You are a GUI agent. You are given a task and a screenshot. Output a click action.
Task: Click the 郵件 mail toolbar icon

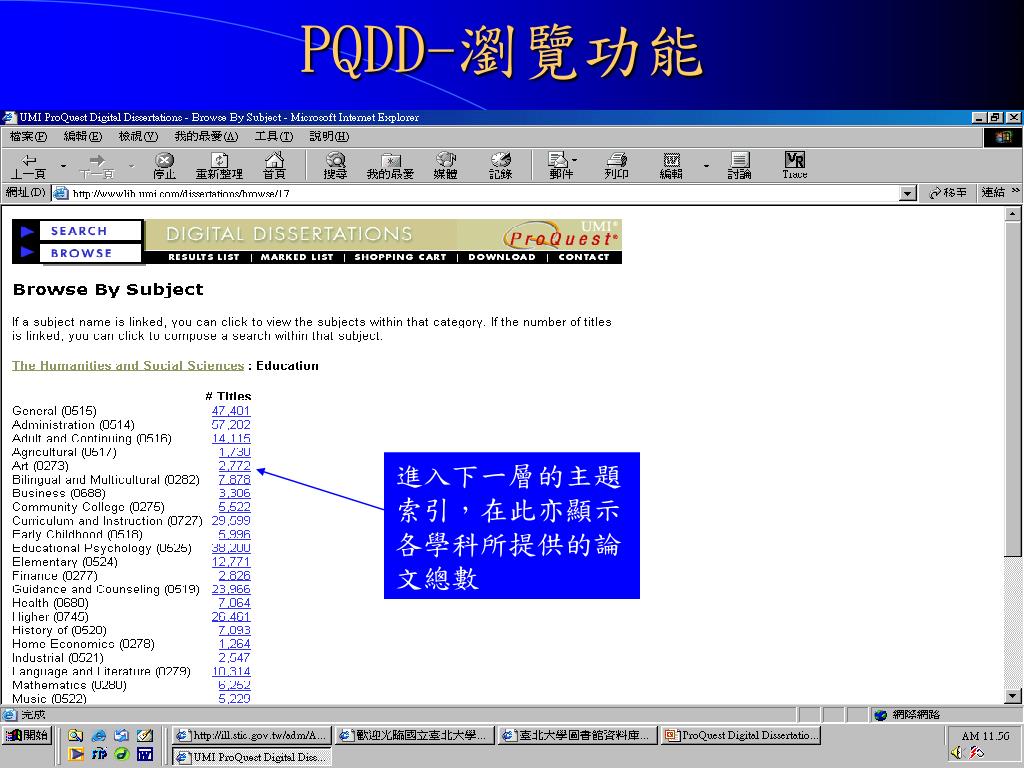point(559,166)
